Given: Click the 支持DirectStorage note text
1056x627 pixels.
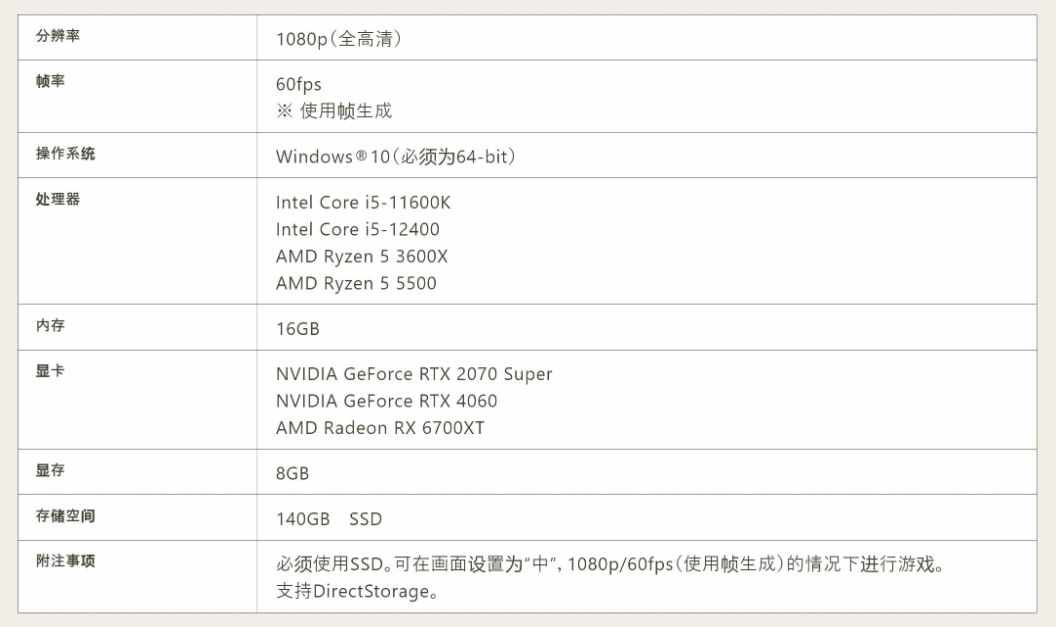Looking at the screenshot, I should (357, 592).
